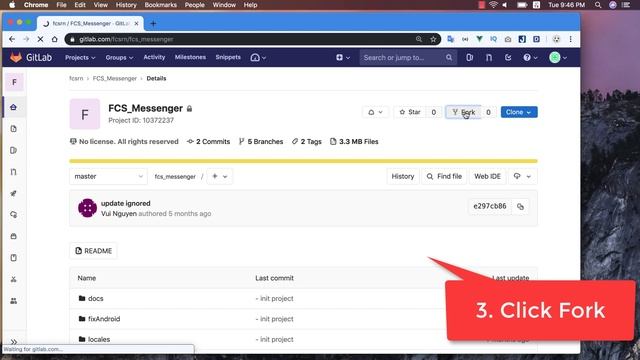The height and width of the screenshot is (360, 640).
Task: Click fcsrn breadcrumb link
Action: (x=76, y=78)
